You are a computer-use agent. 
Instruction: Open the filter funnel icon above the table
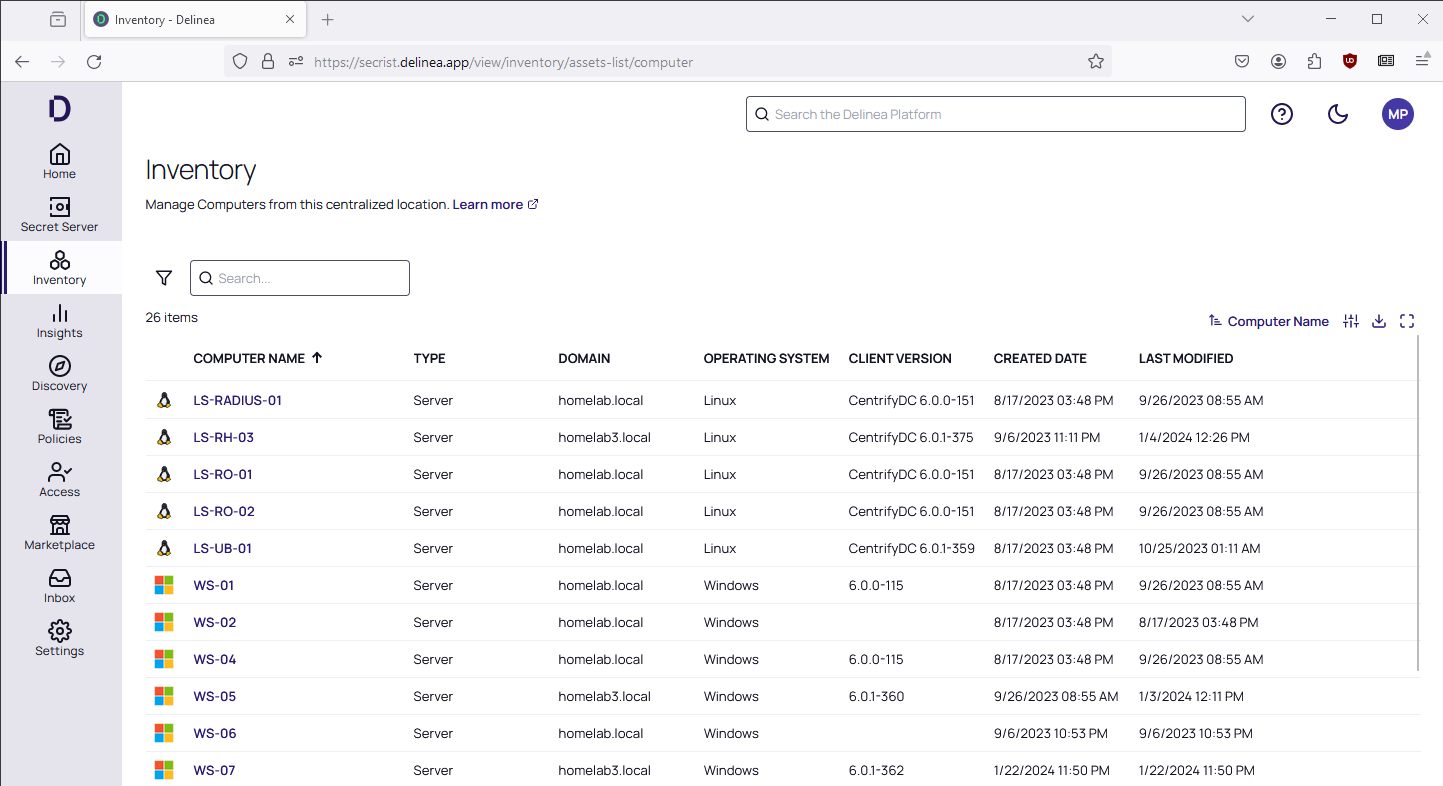(x=163, y=277)
